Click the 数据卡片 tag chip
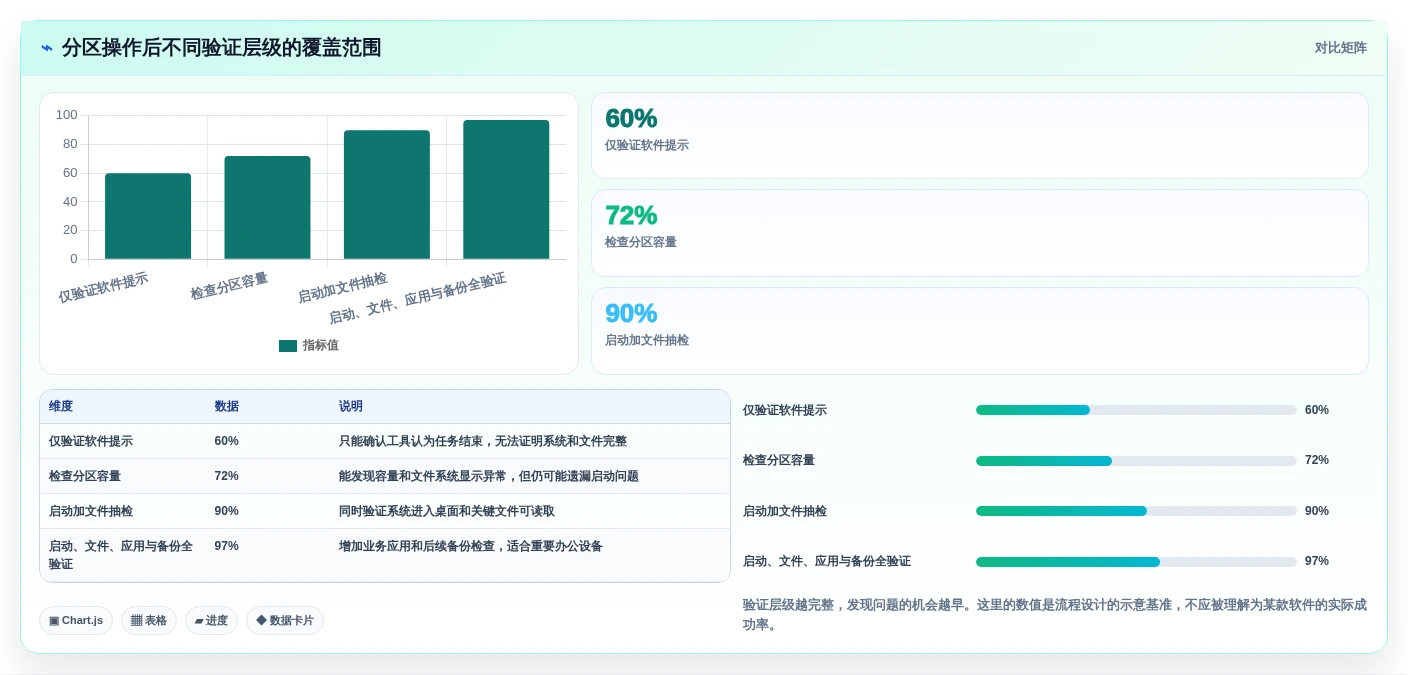 tap(285, 620)
